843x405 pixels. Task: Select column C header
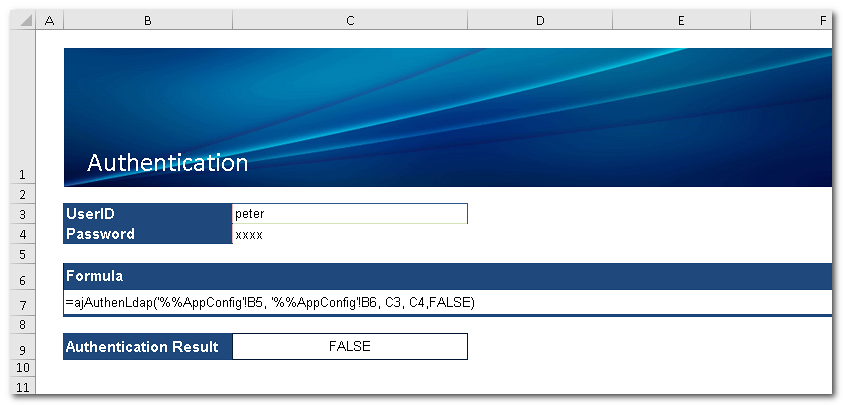click(x=350, y=20)
